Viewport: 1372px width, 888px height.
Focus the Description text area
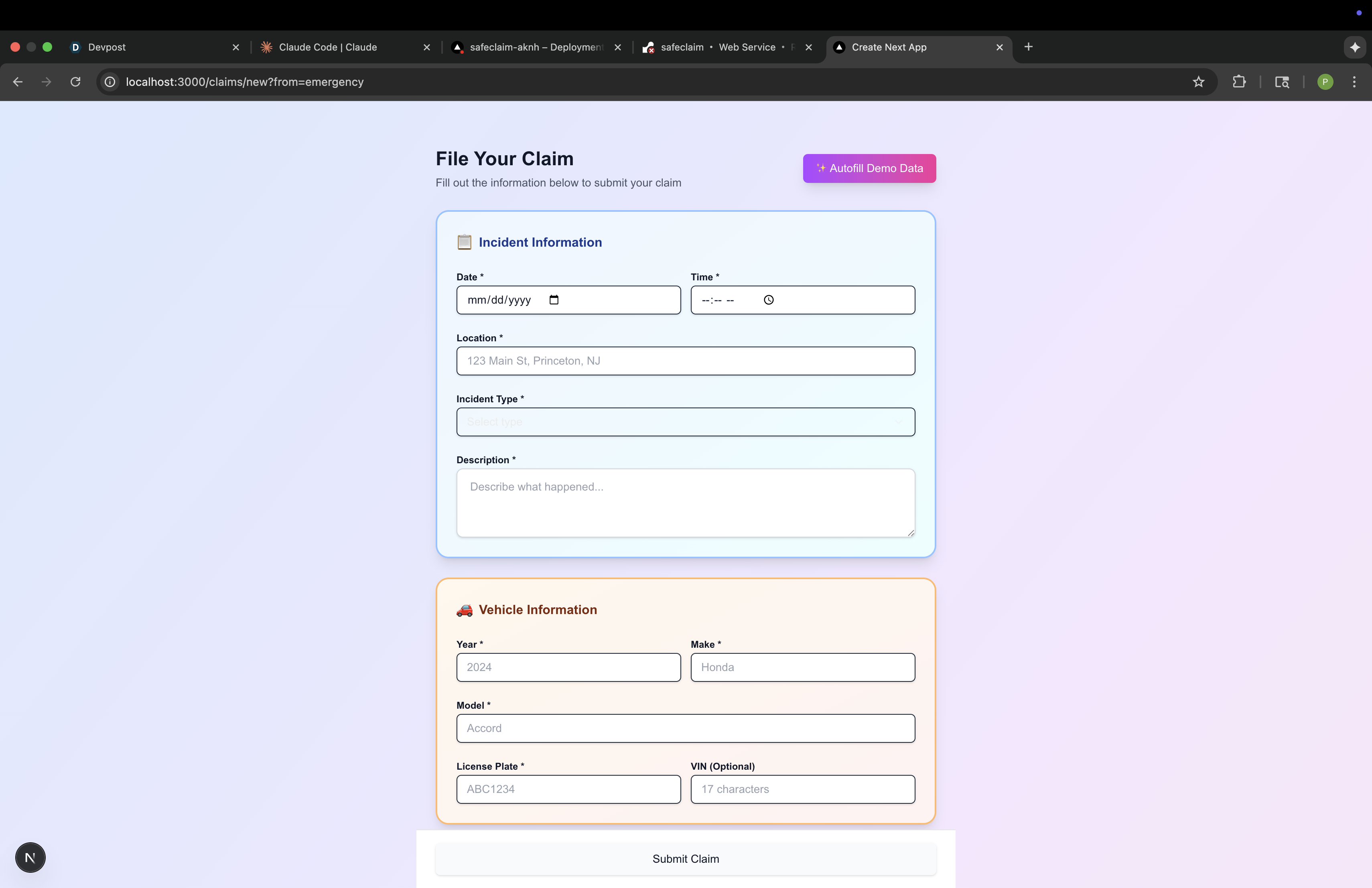click(x=686, y=503)
